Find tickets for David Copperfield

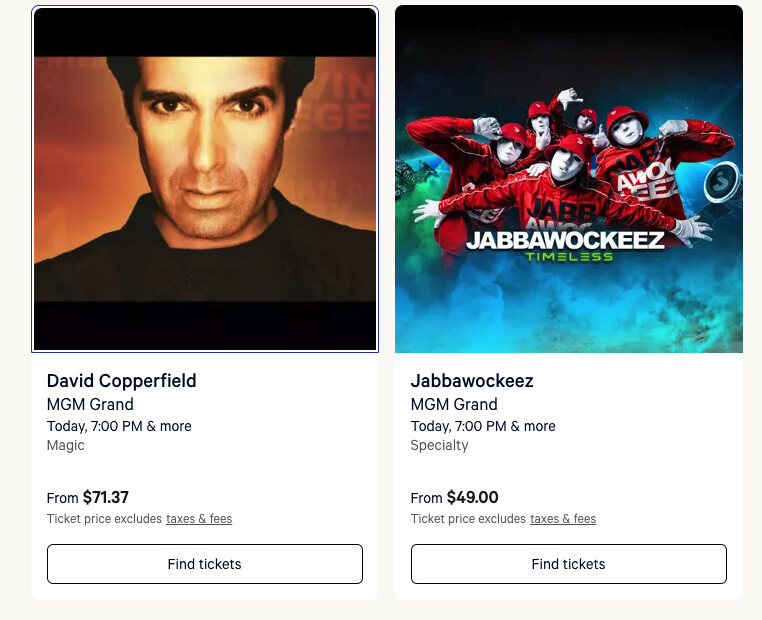(x=205, y=564)
